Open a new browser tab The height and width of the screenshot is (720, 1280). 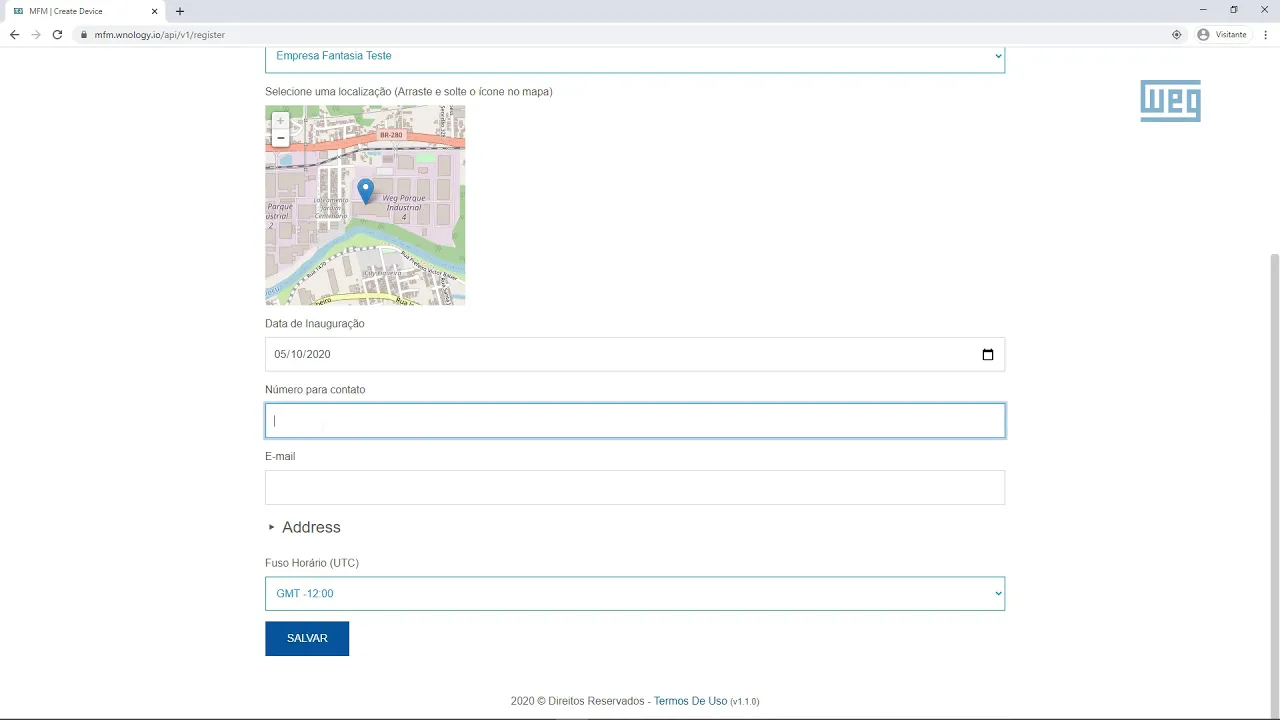point(180,11)
